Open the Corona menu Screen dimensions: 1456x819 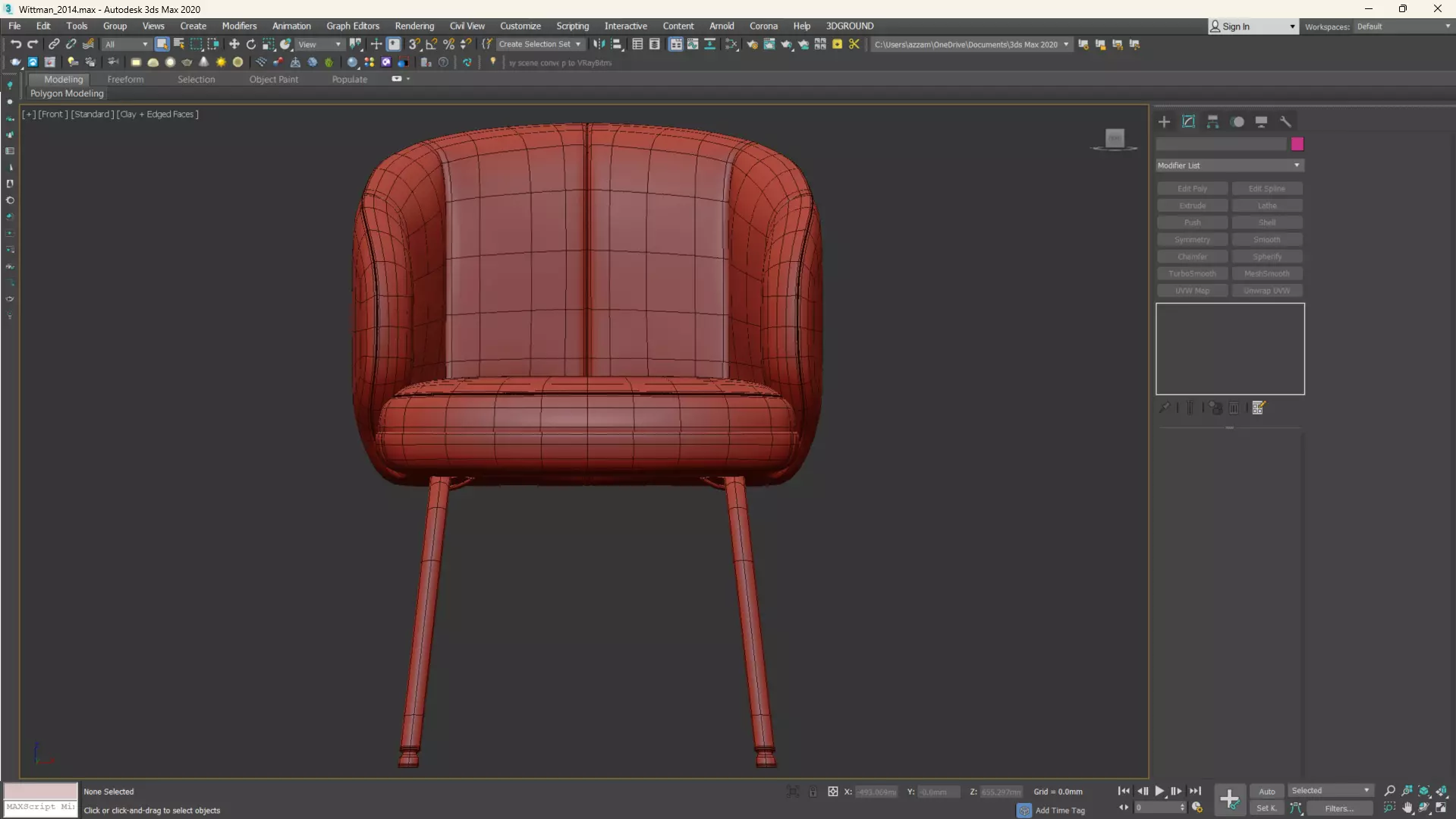click(763, 26)
